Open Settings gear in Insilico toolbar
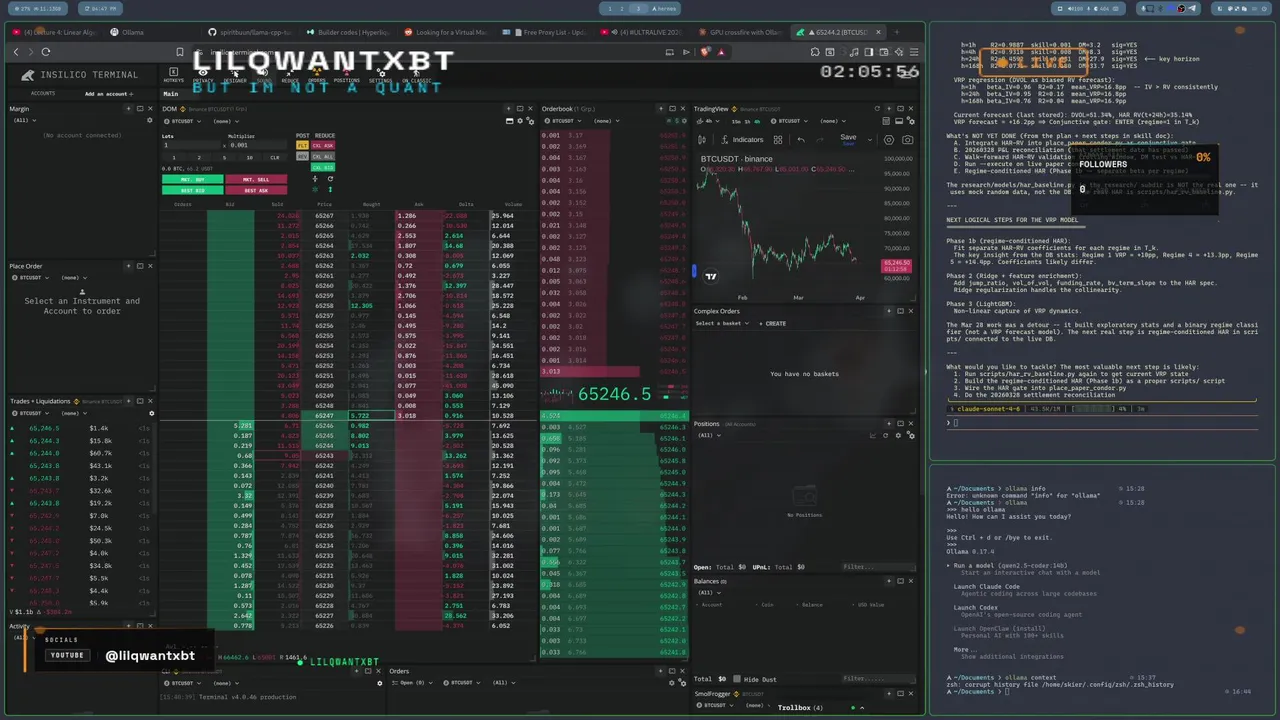1280x720 pixels. [x=381, y=72]
